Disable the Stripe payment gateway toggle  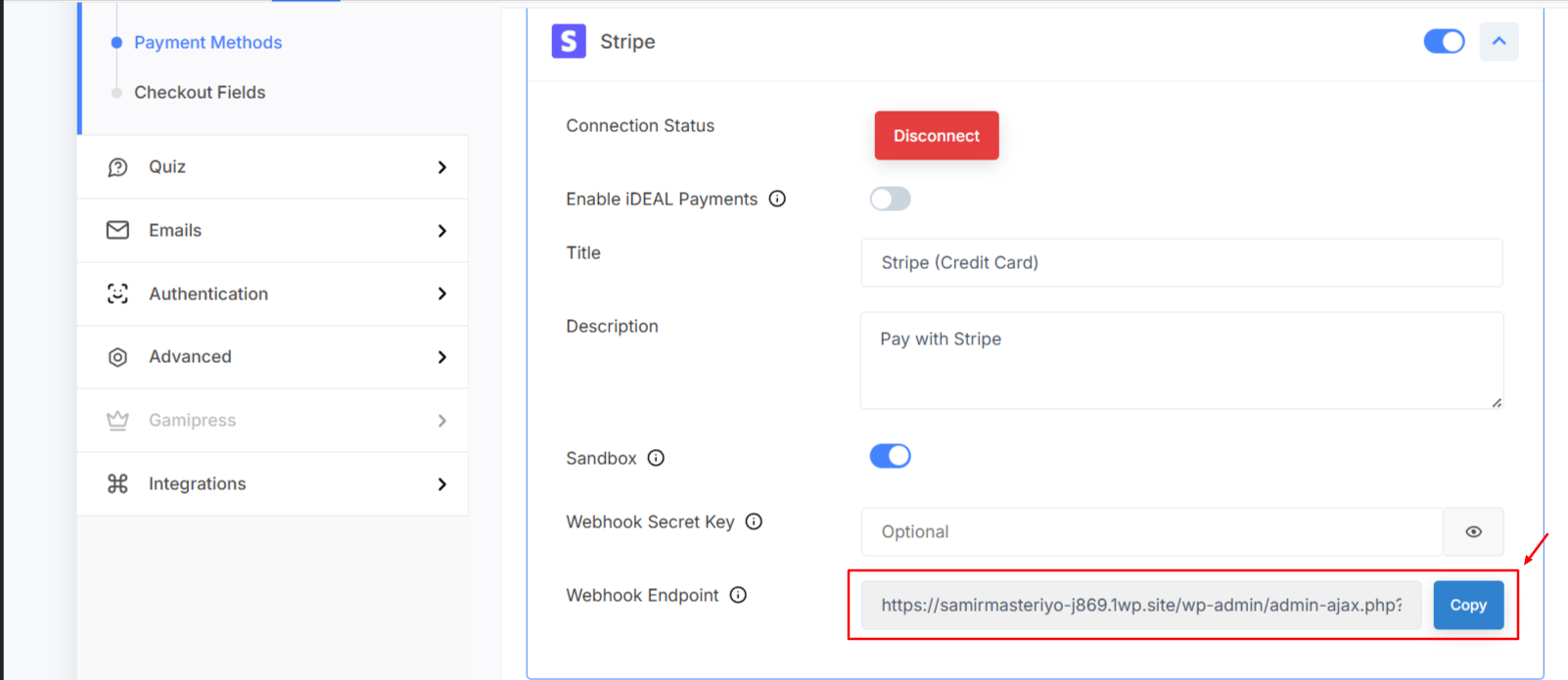pos(1444,41)
